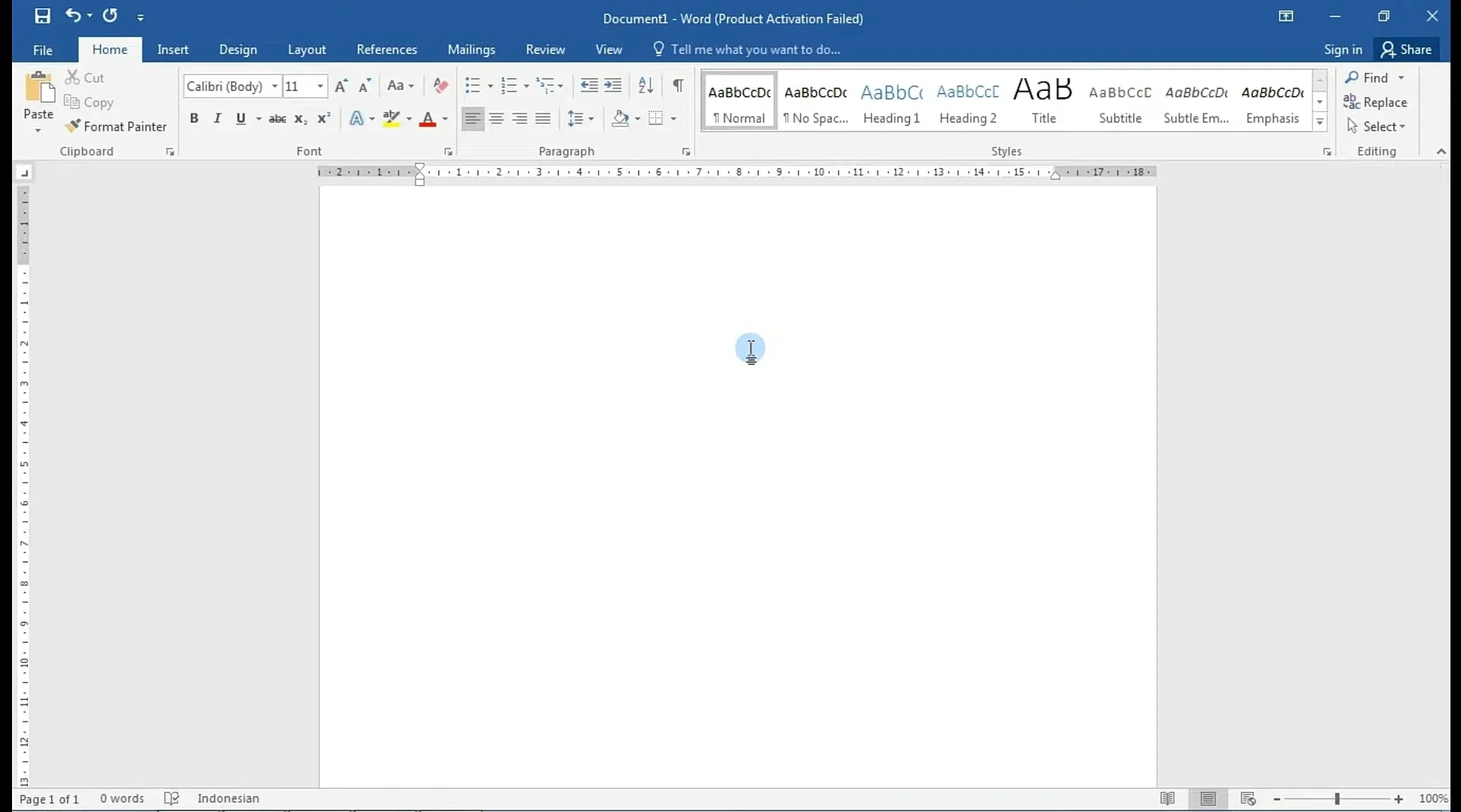Apply the Heading 1 style
Image resolution: width=1461 pixels, height=812 pixels.
pyautogui.click(x=891, y=101)
